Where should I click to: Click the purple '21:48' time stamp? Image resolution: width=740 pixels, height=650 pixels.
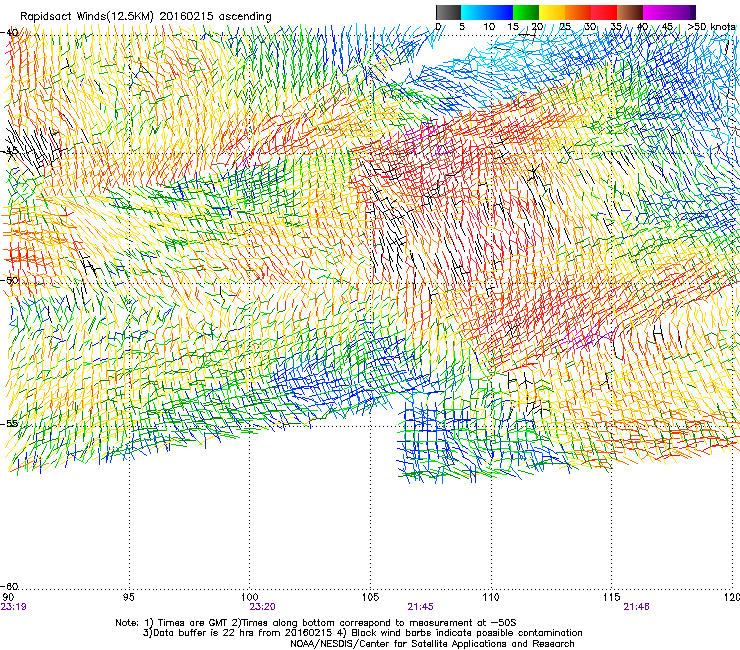coord(636,607)
